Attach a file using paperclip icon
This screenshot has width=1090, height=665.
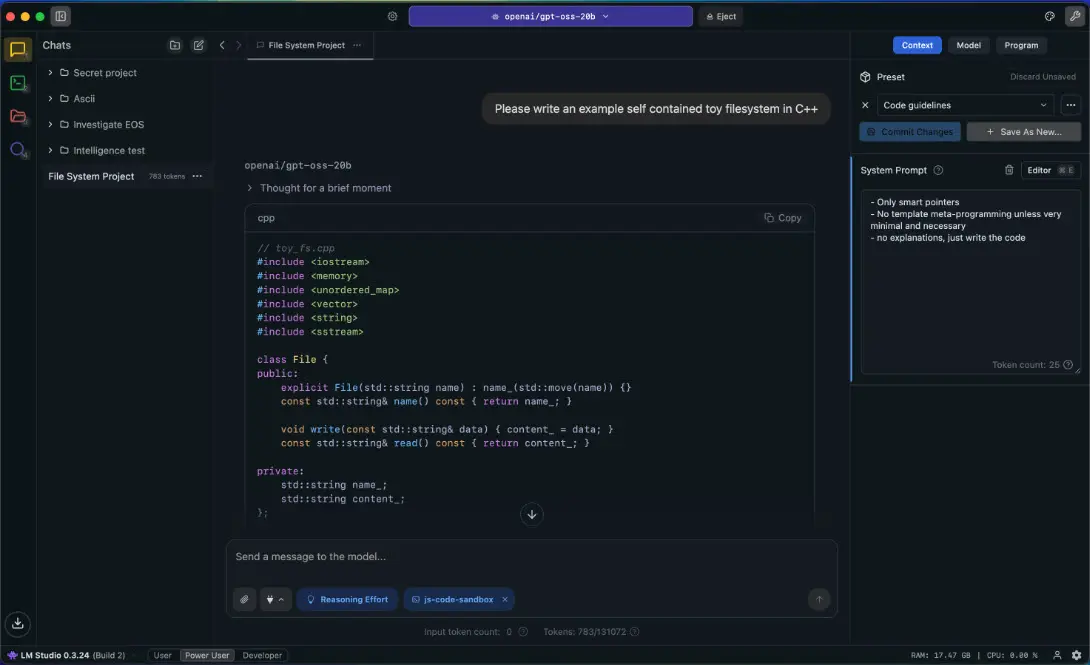[x=244, y=599]
